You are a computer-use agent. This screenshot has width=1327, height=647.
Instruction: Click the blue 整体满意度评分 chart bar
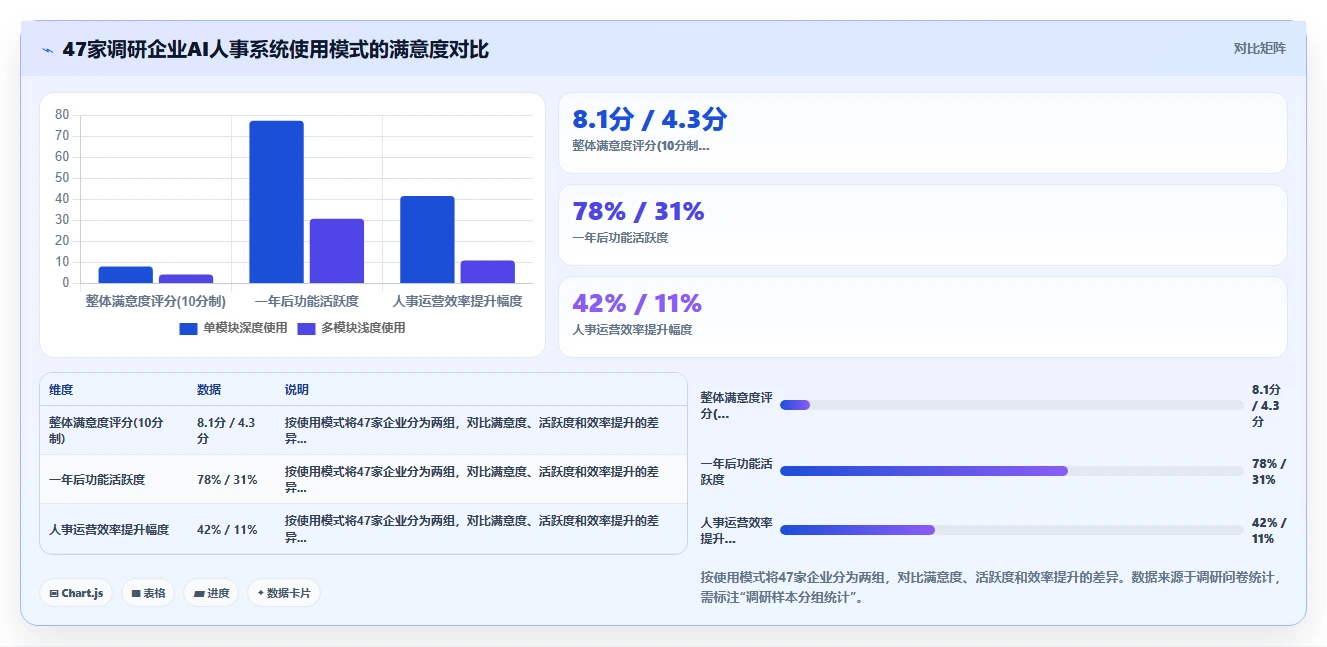click(x=126, y=275)
